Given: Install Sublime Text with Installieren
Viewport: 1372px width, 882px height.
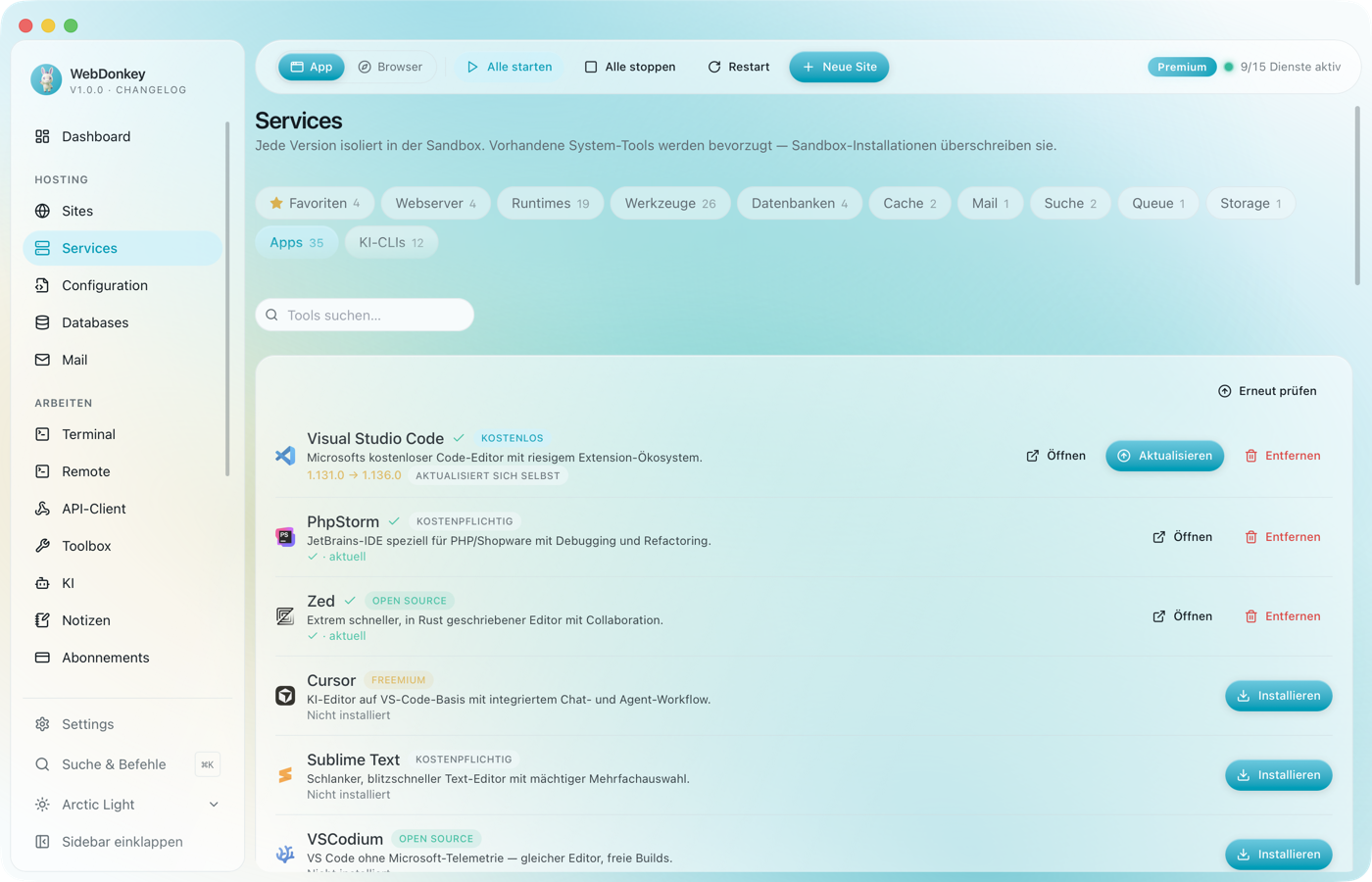Looking at the screenshot, I should point(1279,775).
